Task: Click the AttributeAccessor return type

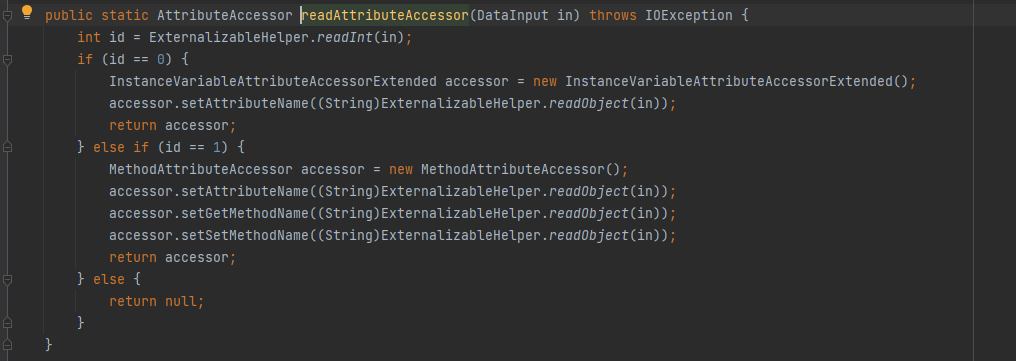Action: [225, 15]
